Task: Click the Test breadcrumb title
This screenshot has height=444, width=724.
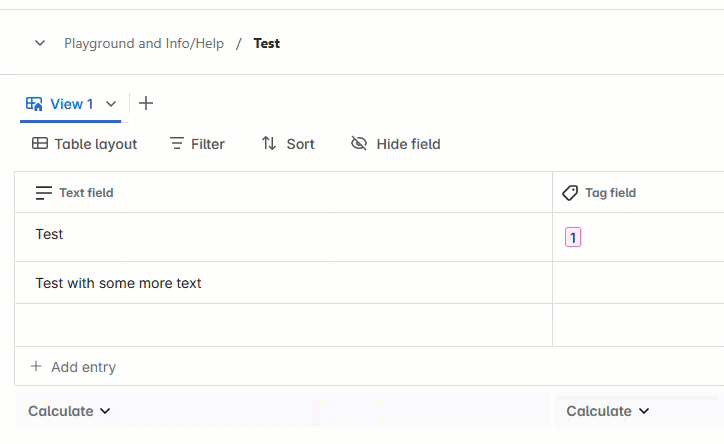Action: point(267,44)
